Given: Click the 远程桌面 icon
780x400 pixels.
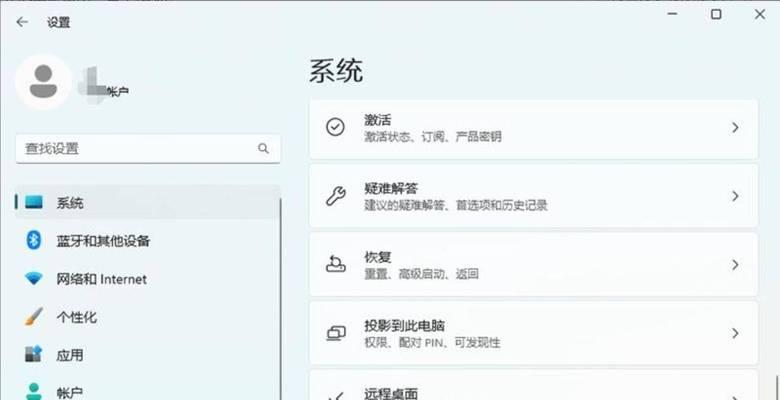Looking at the screenshot, I should (x=335, y=396).
